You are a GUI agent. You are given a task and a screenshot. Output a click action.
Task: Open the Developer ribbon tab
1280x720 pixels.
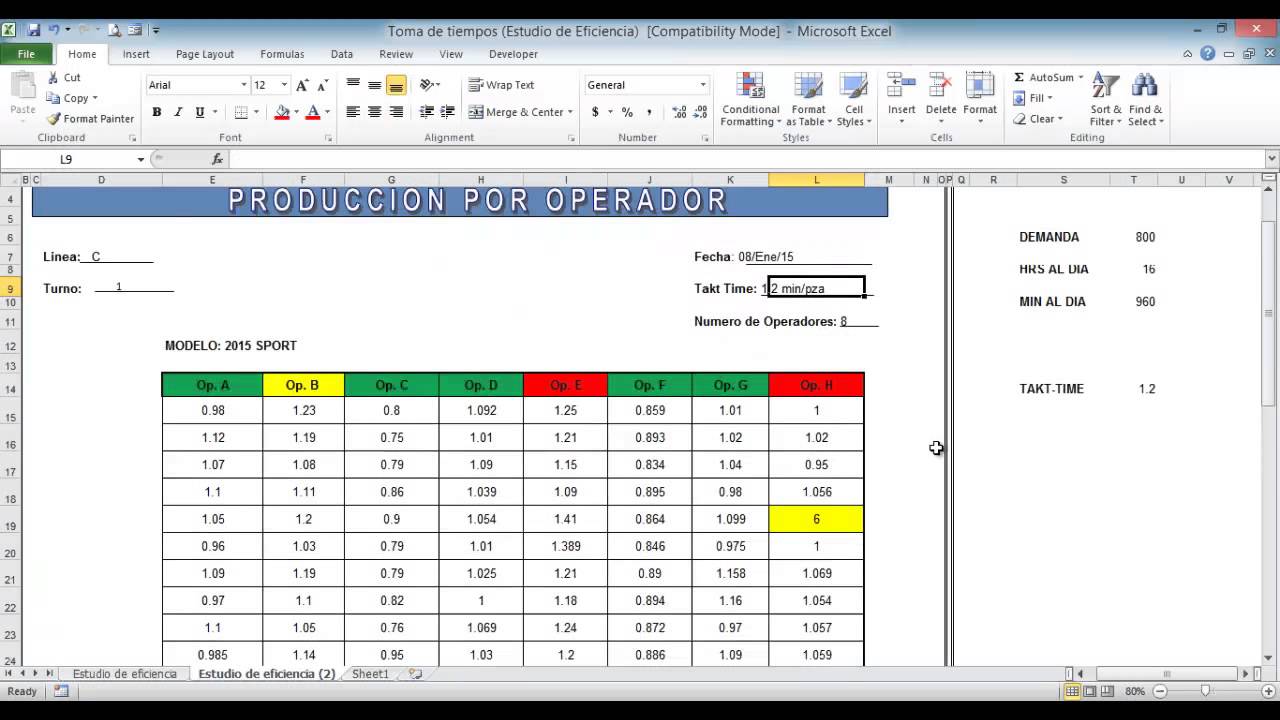point(513,54)
